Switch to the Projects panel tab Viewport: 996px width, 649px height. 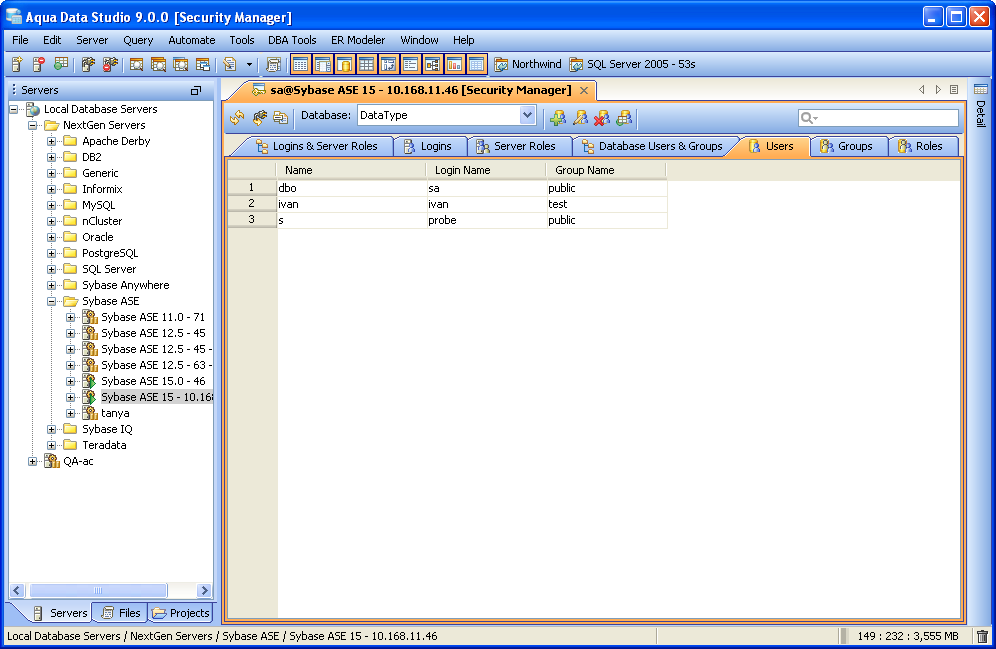pyautogui.click(x=181, y=613)
